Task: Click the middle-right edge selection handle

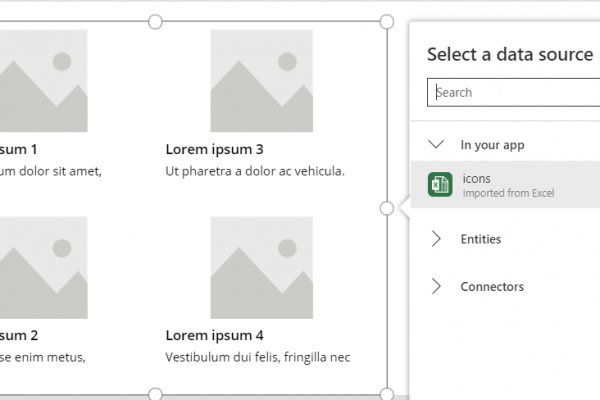Action: 387,208
